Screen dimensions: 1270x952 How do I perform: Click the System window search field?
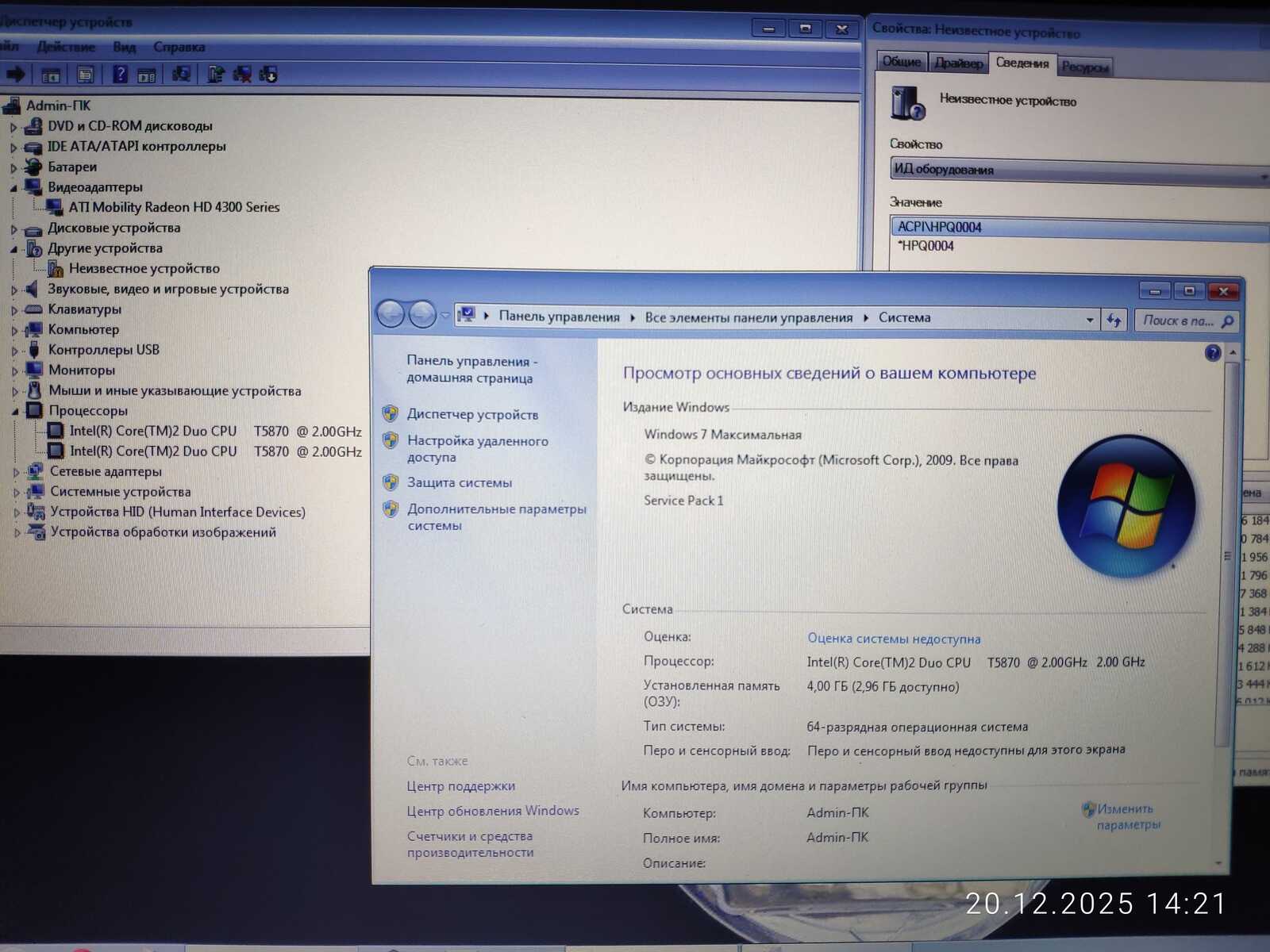[1185, 321]
